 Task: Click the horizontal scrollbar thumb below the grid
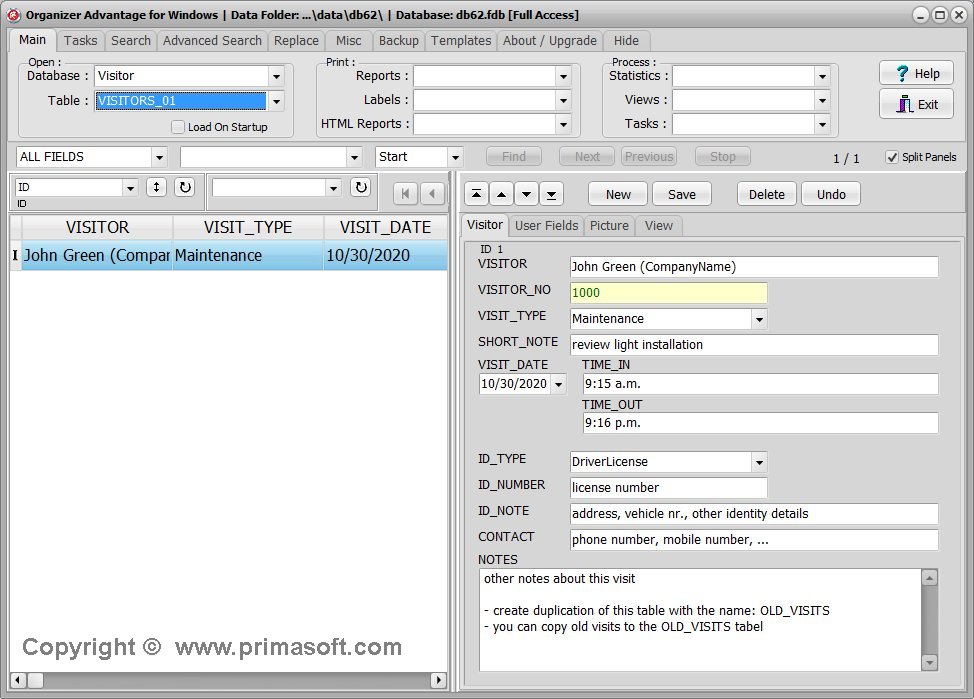pos(35,680)
